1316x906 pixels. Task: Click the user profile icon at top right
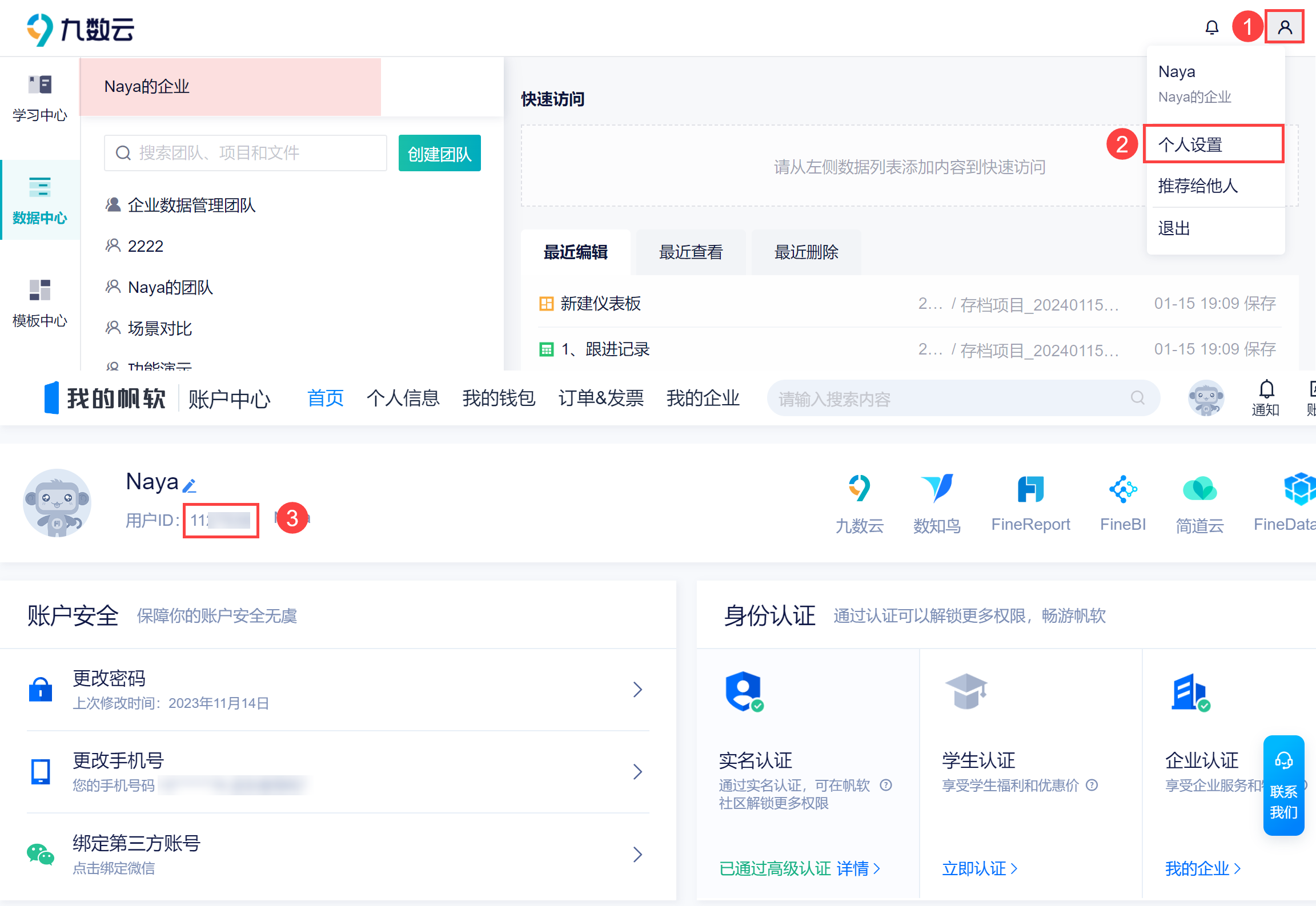tap(1285, 27)
